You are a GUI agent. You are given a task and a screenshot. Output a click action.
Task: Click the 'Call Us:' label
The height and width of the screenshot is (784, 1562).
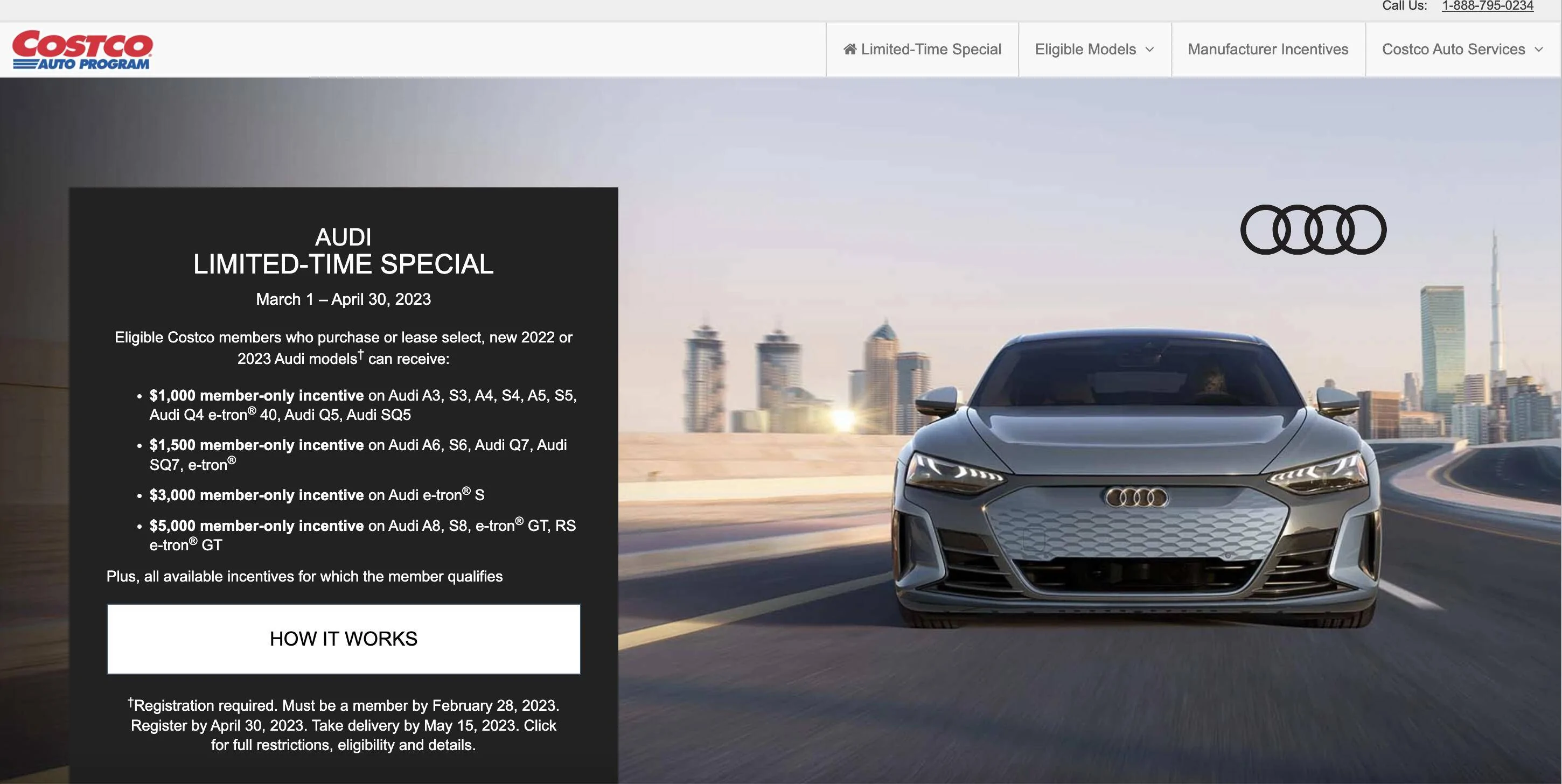pyautogui.click(x=1404, y=6)
